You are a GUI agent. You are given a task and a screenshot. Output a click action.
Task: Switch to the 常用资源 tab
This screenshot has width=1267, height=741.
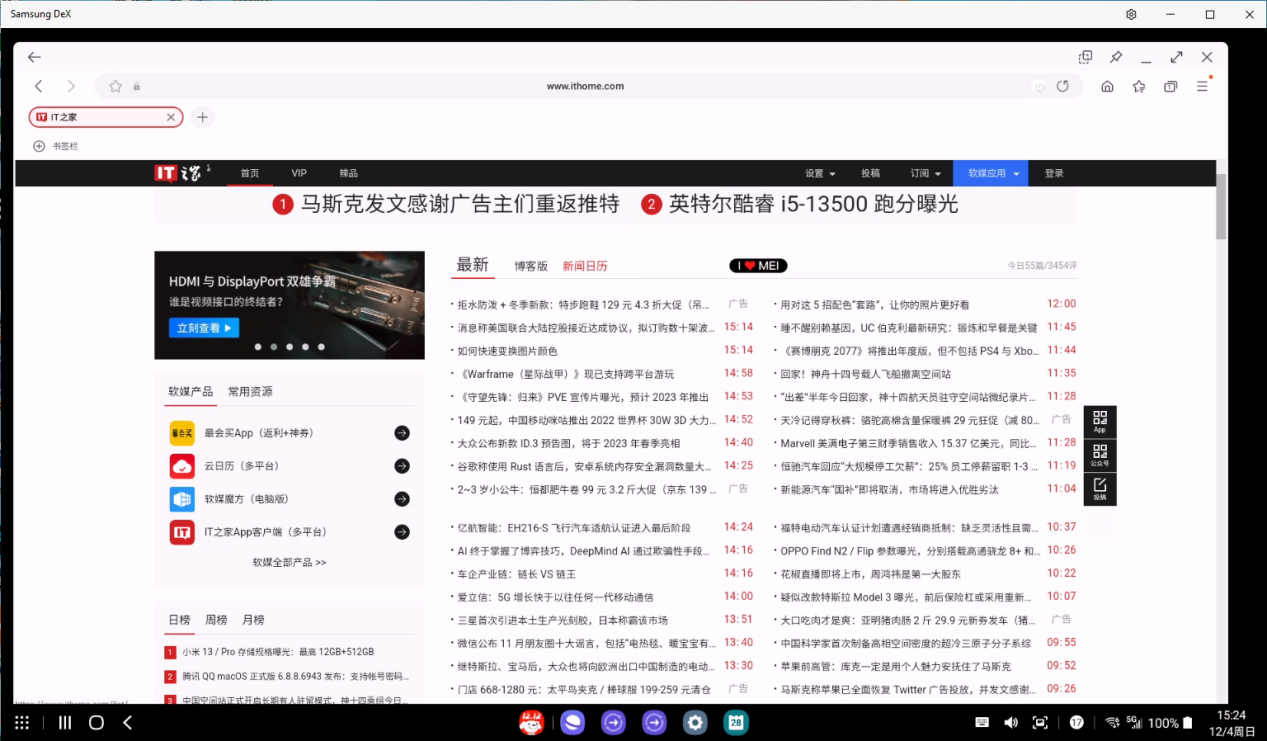point(250,392)
